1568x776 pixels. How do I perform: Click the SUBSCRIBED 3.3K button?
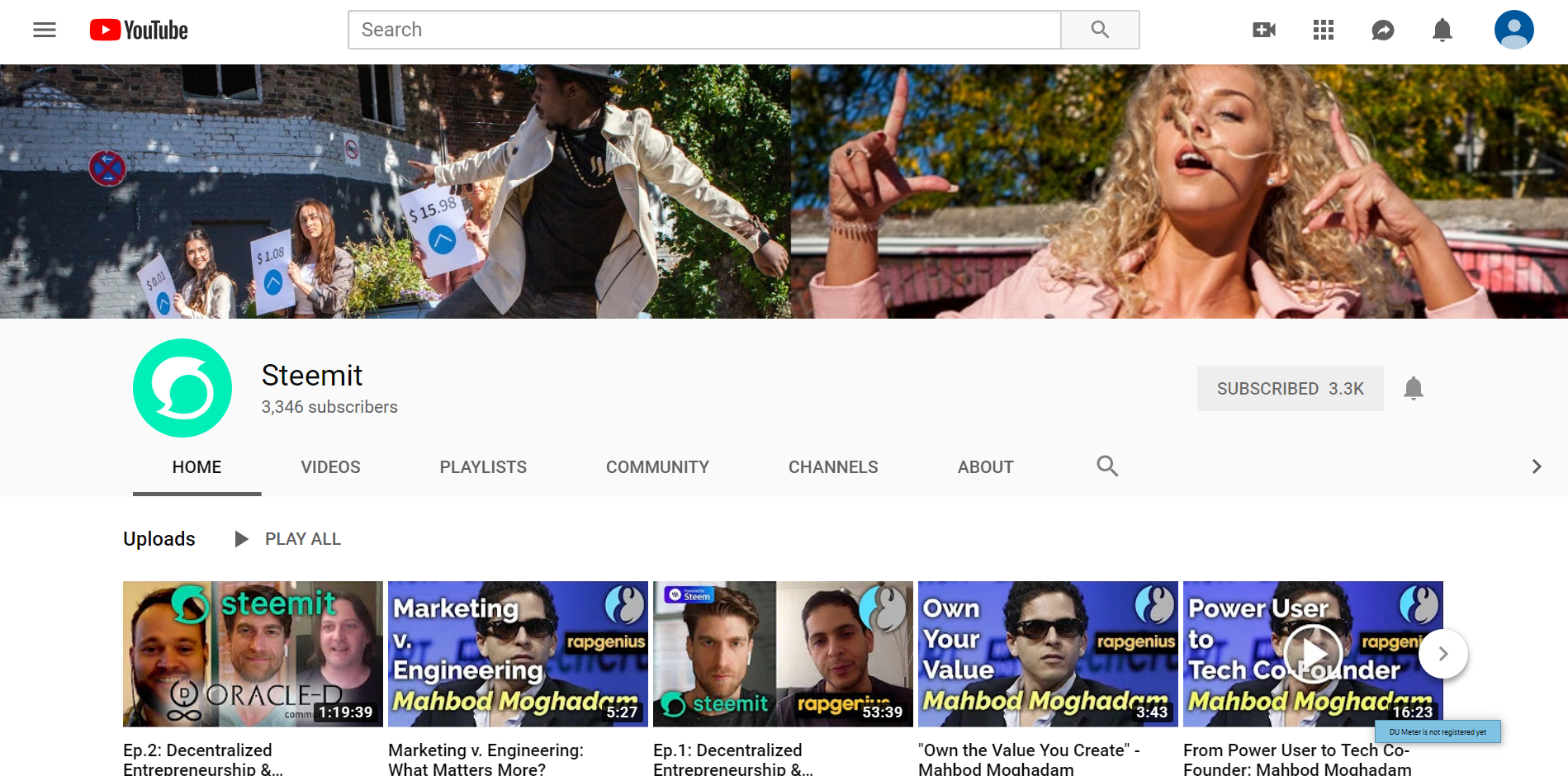[1291, 389]
